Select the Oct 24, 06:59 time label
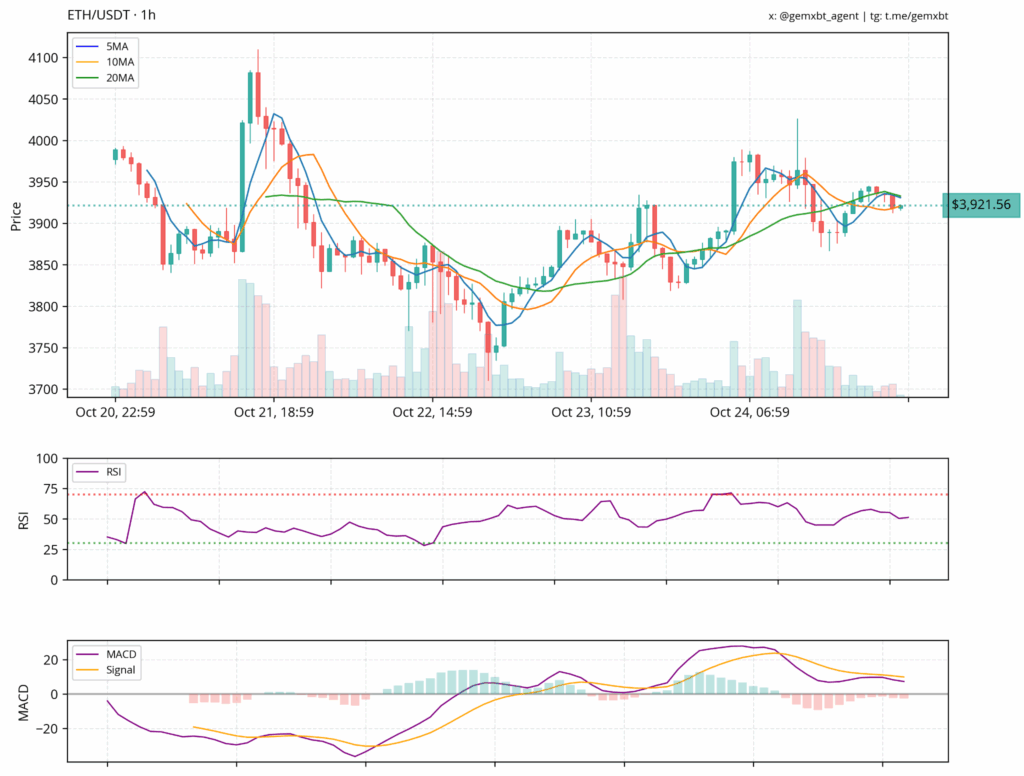 [749, 411]
